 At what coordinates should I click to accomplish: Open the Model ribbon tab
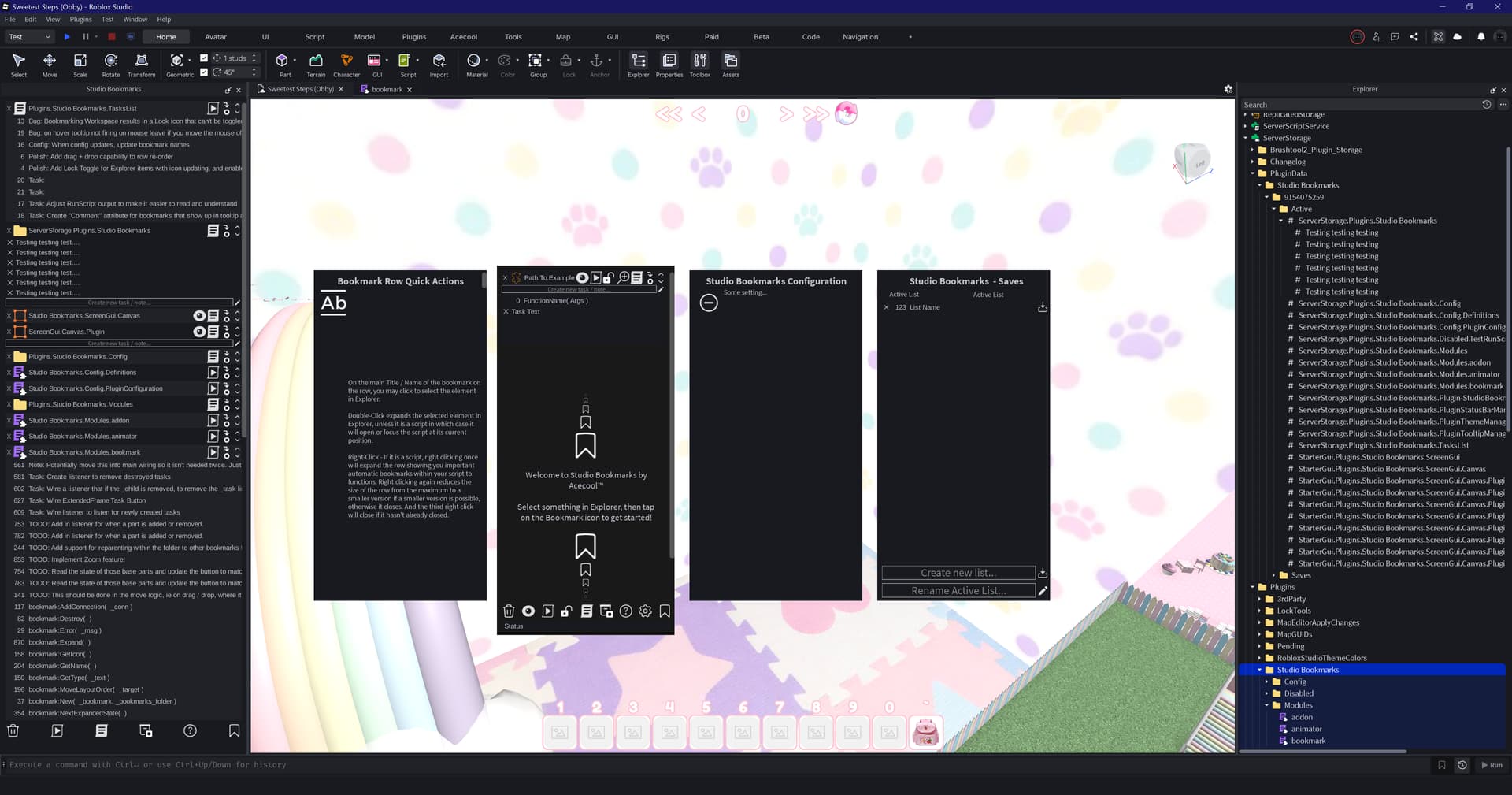coord(365,37)
